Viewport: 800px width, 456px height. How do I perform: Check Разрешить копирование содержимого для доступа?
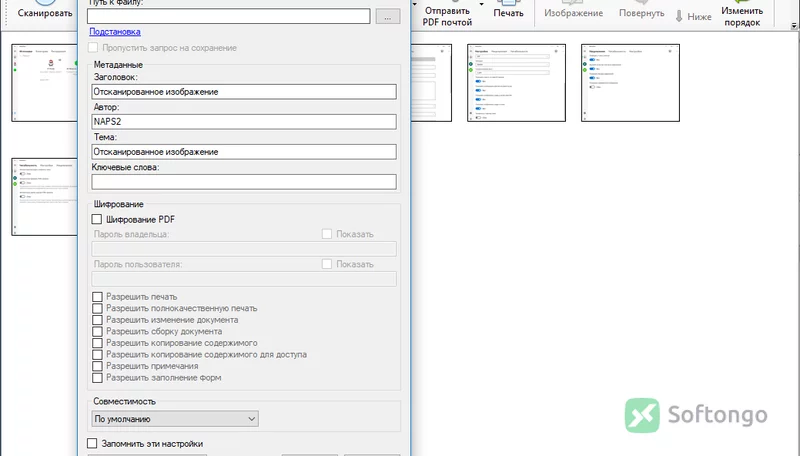click(97, 355)
